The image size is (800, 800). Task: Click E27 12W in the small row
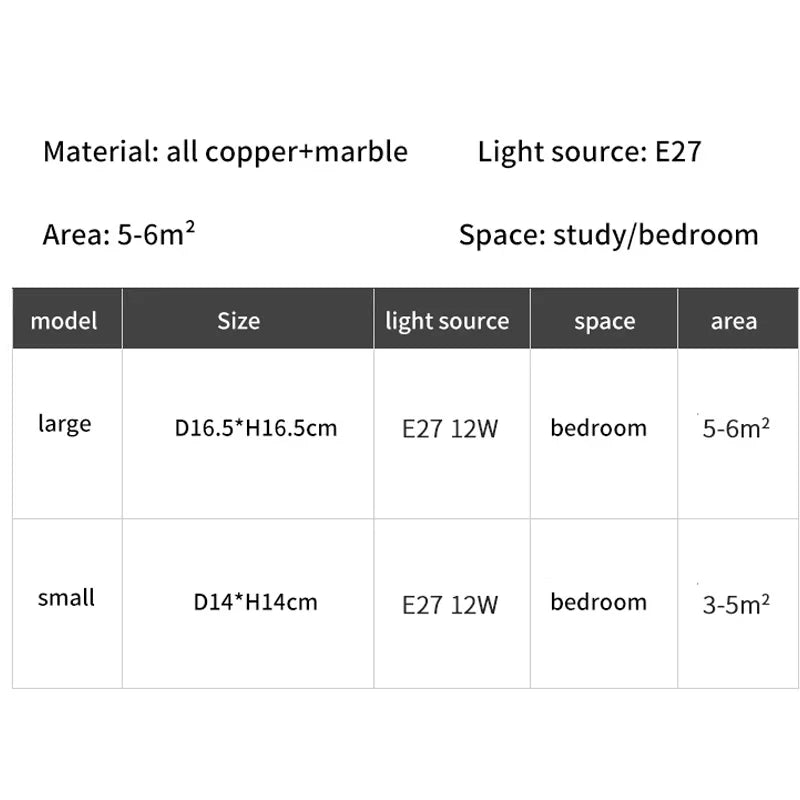point(450,605)
